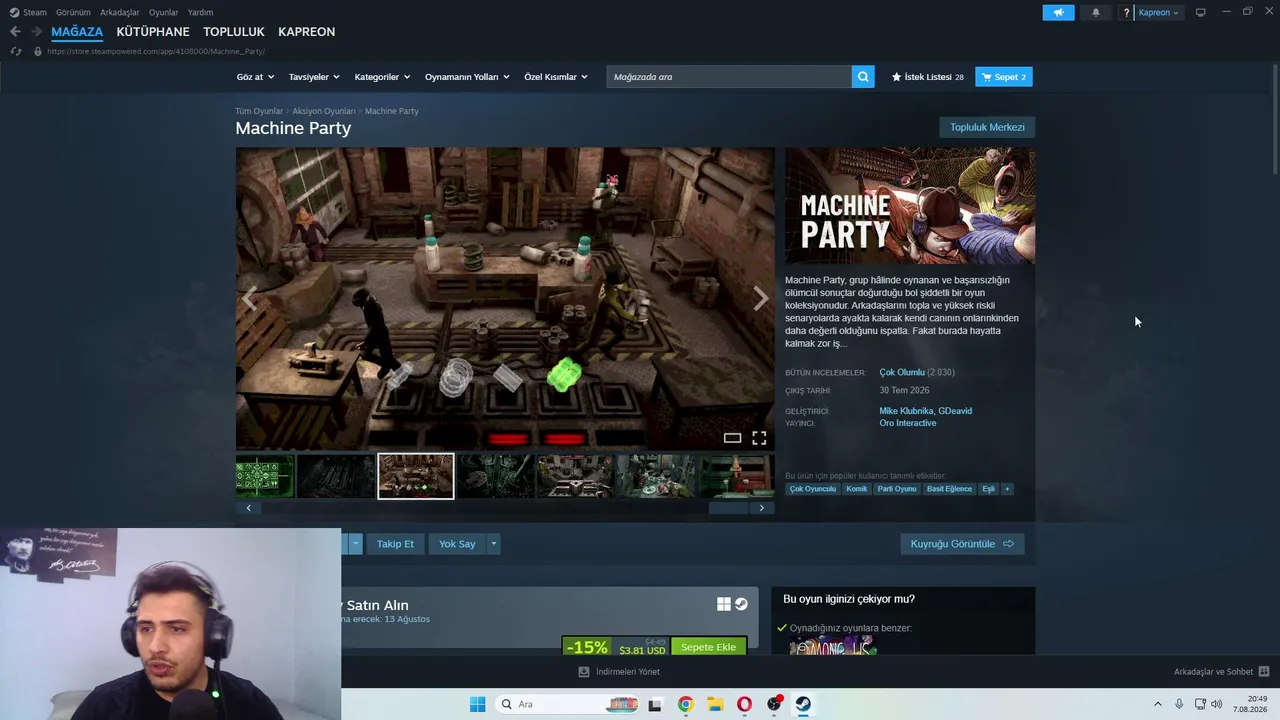Click the Steam Deck platform icon
This screenshot has height=720, width=1280.
741,604
